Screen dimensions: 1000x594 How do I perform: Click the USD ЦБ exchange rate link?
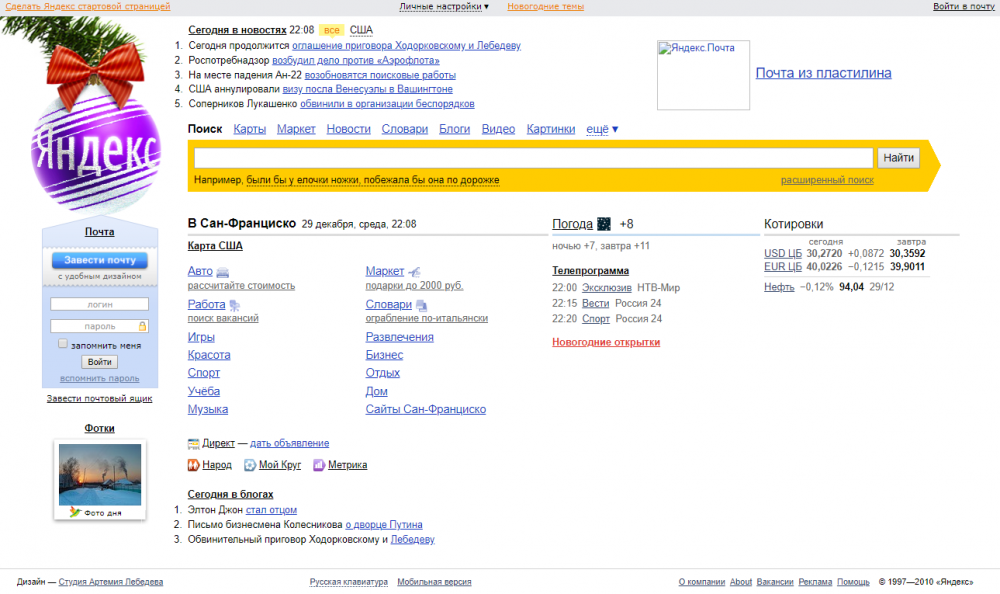pyautogui.click(x=783, y=253)
